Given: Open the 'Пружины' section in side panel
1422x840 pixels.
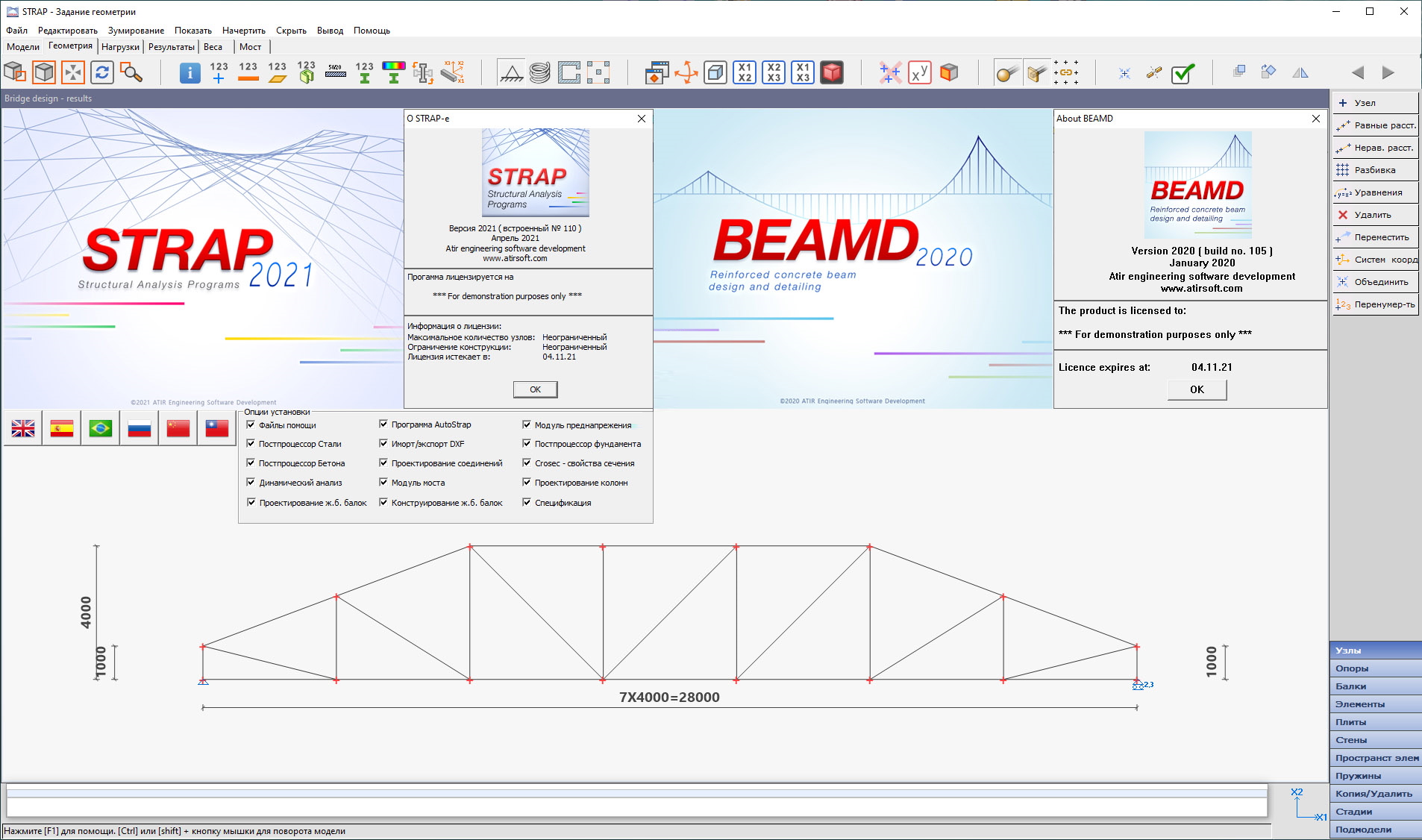Looking at the screenshot, I should tap(1375, 776).
